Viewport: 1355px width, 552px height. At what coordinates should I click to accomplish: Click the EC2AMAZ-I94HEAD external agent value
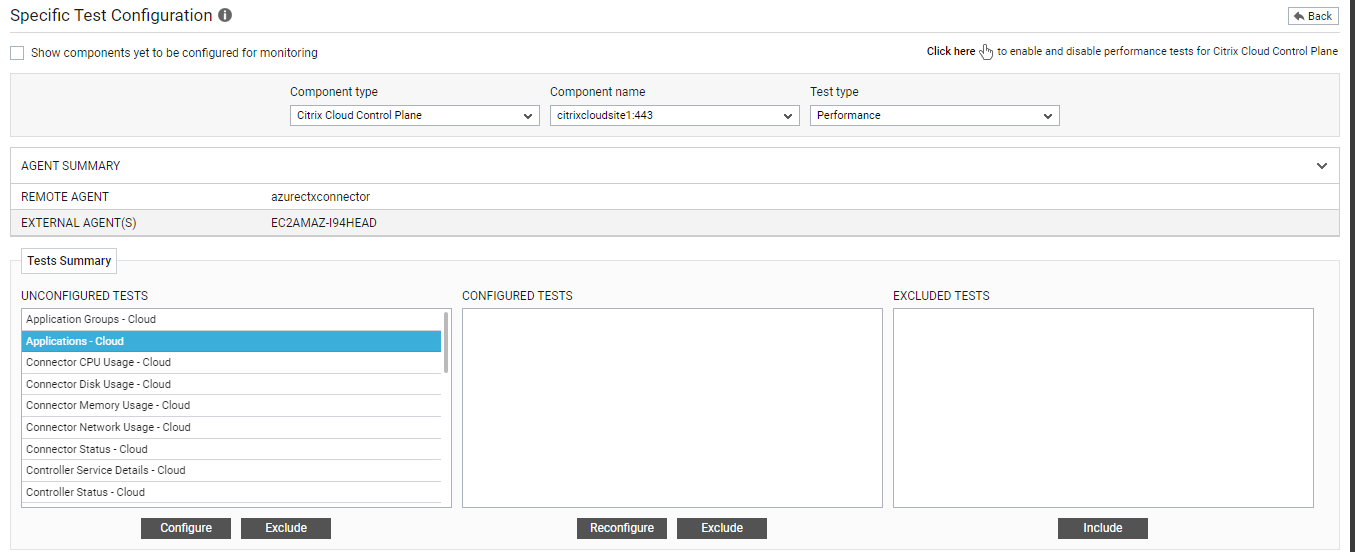click(324, 223)
